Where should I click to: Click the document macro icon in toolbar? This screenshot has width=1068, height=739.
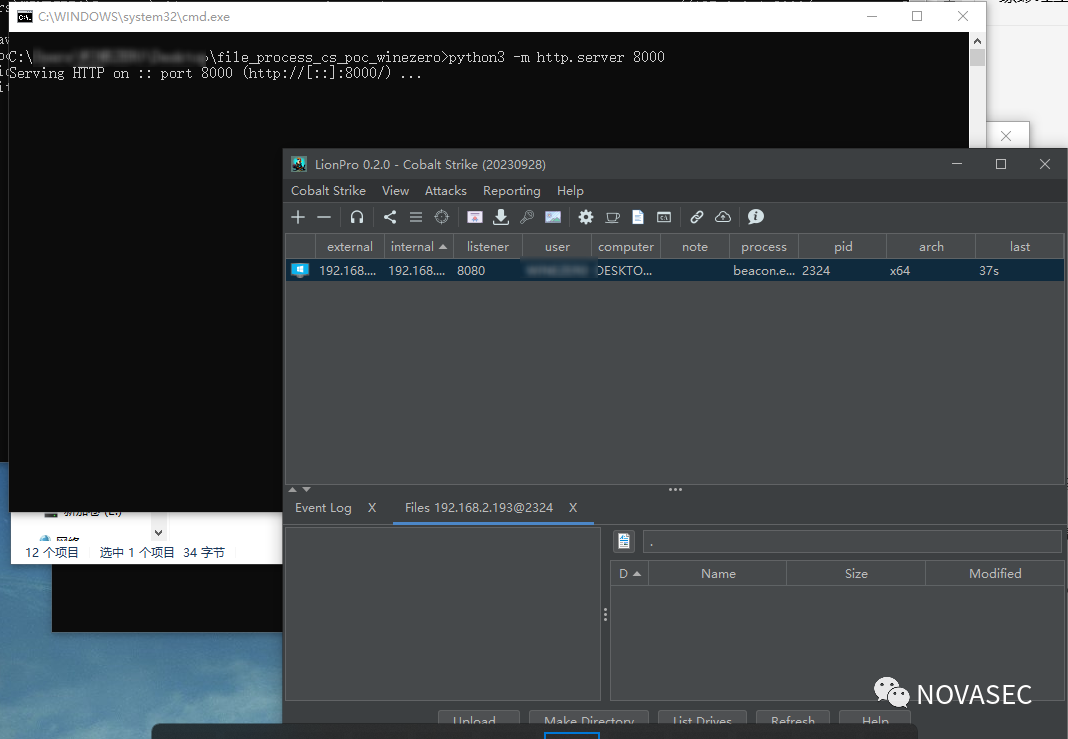click(x=638, y=217)
